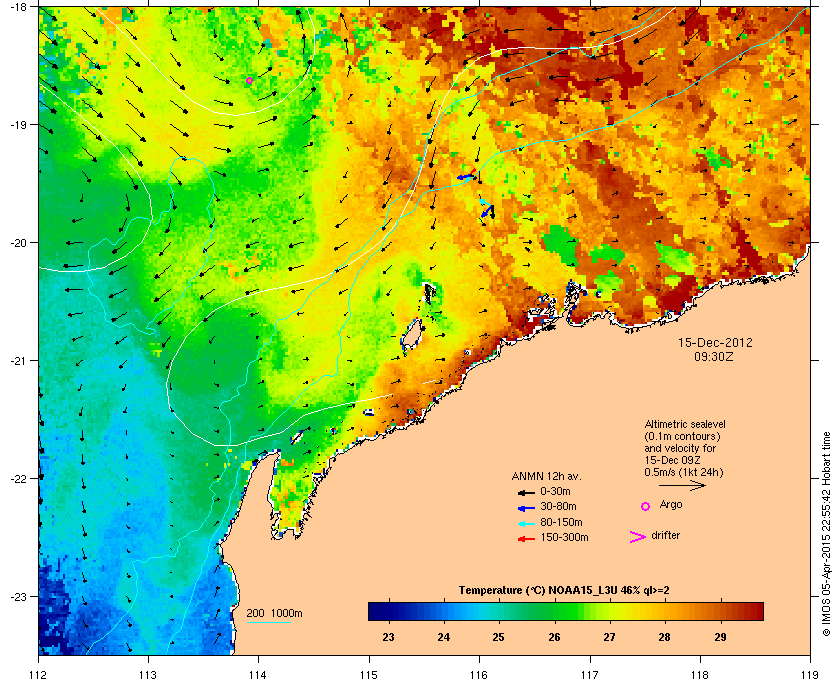Screen dimensions: 840x680
Task: Click the black 0-30m arrow in legend
Action: click(x=526, y=492)
